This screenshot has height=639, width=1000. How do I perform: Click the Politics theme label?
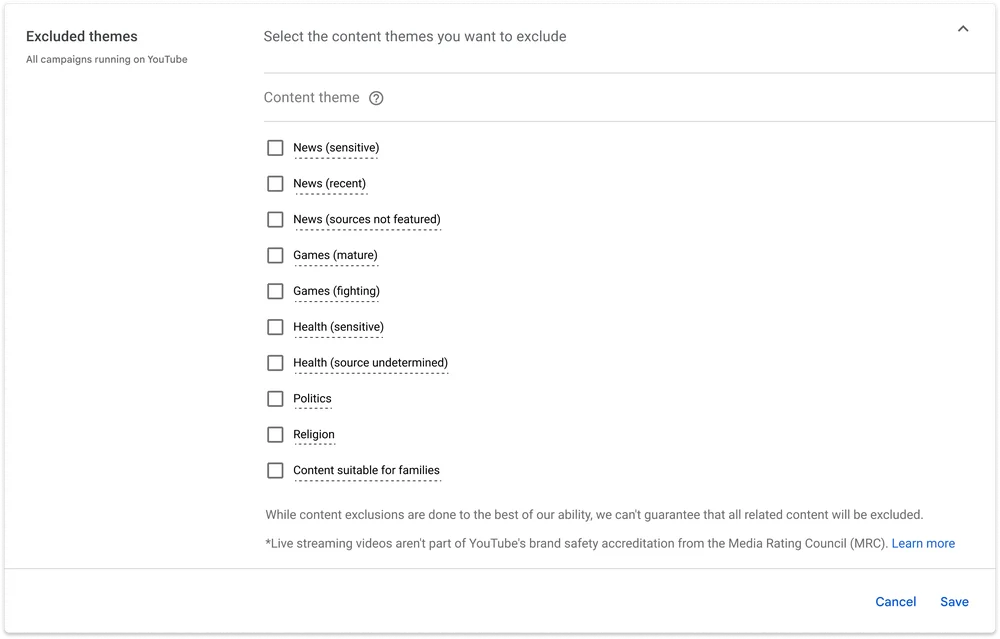tap(312, 399)
